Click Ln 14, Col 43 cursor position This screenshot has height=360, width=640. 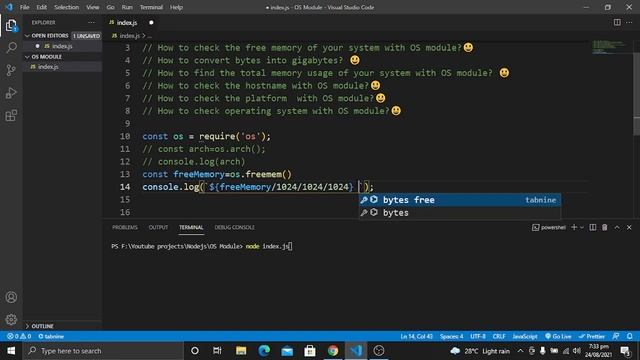pyautogui.click(x=416, y=336)
